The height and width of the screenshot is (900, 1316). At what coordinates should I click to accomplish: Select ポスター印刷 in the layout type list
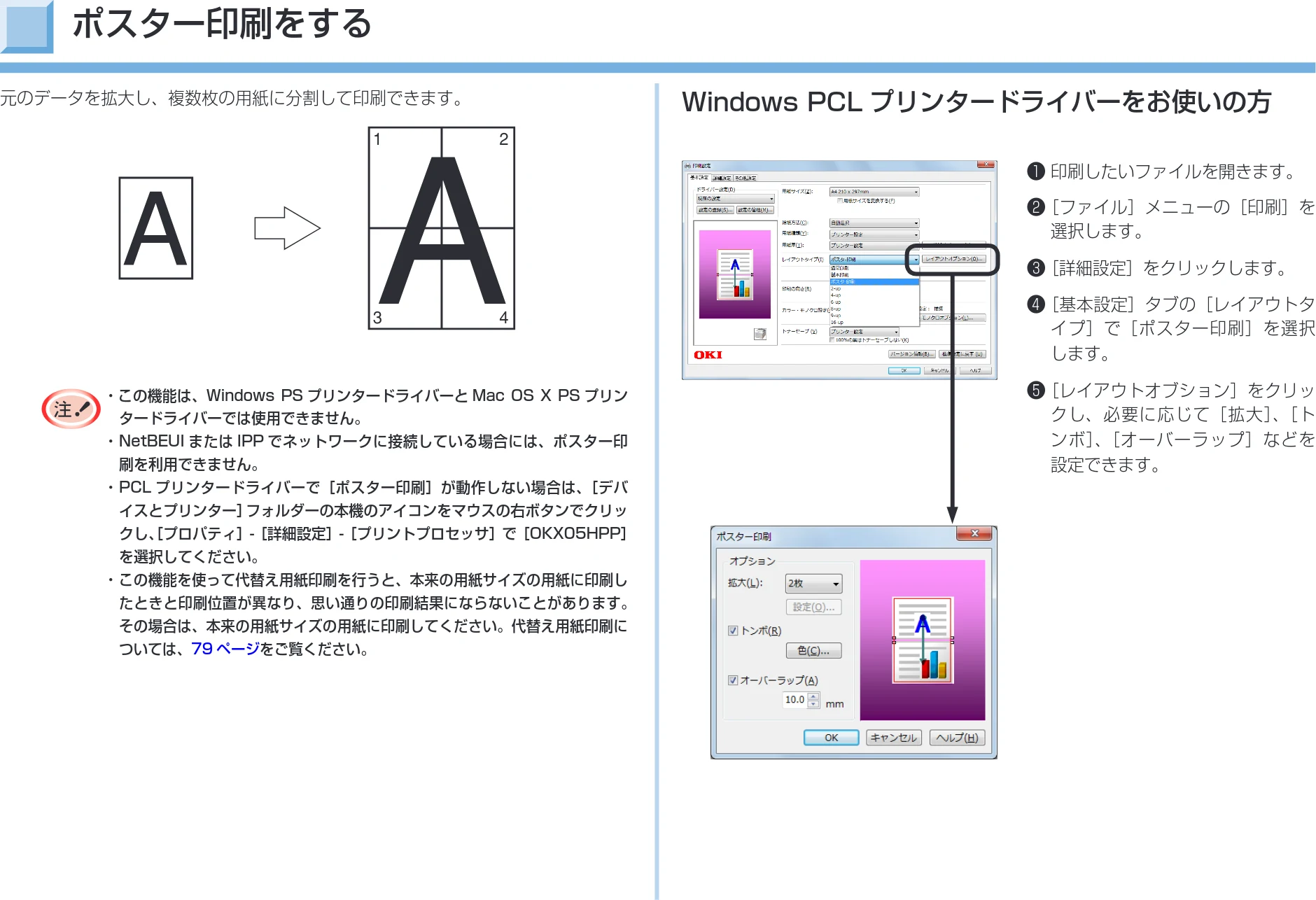point(874,282)
